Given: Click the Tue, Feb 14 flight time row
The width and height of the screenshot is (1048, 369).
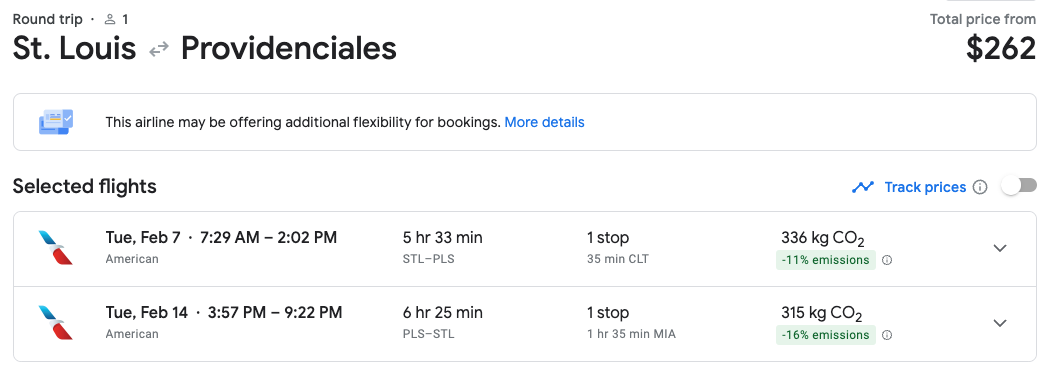Looking at the screenshot, I should (x=224, y=312).
